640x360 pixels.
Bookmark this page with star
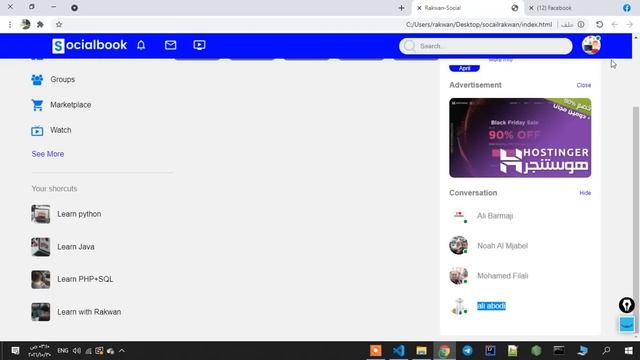tap(59, 24)
